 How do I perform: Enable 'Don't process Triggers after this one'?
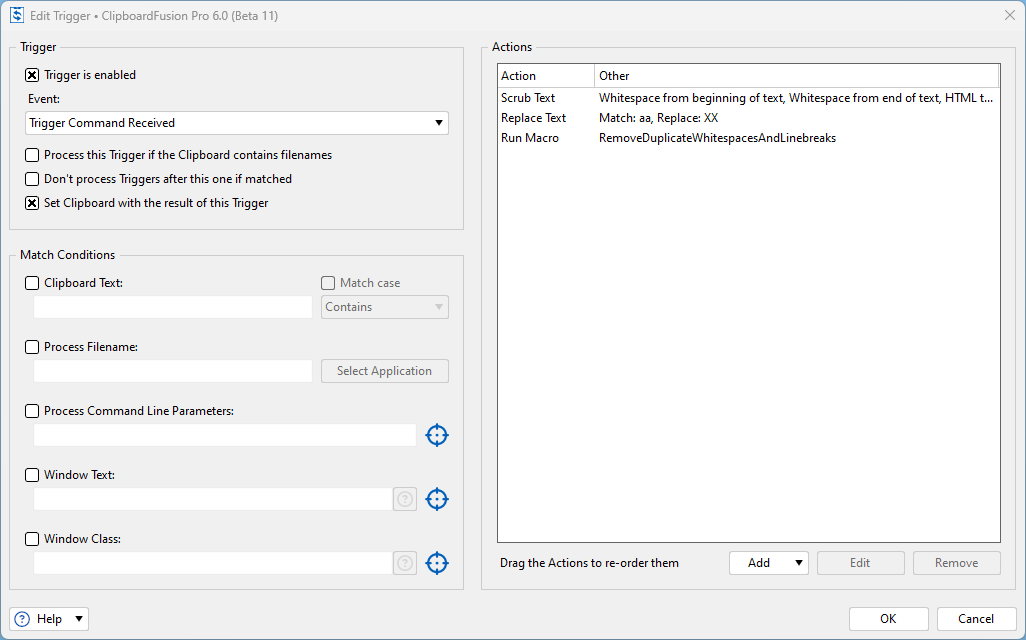pyautogui.click(x=32, y=179)
